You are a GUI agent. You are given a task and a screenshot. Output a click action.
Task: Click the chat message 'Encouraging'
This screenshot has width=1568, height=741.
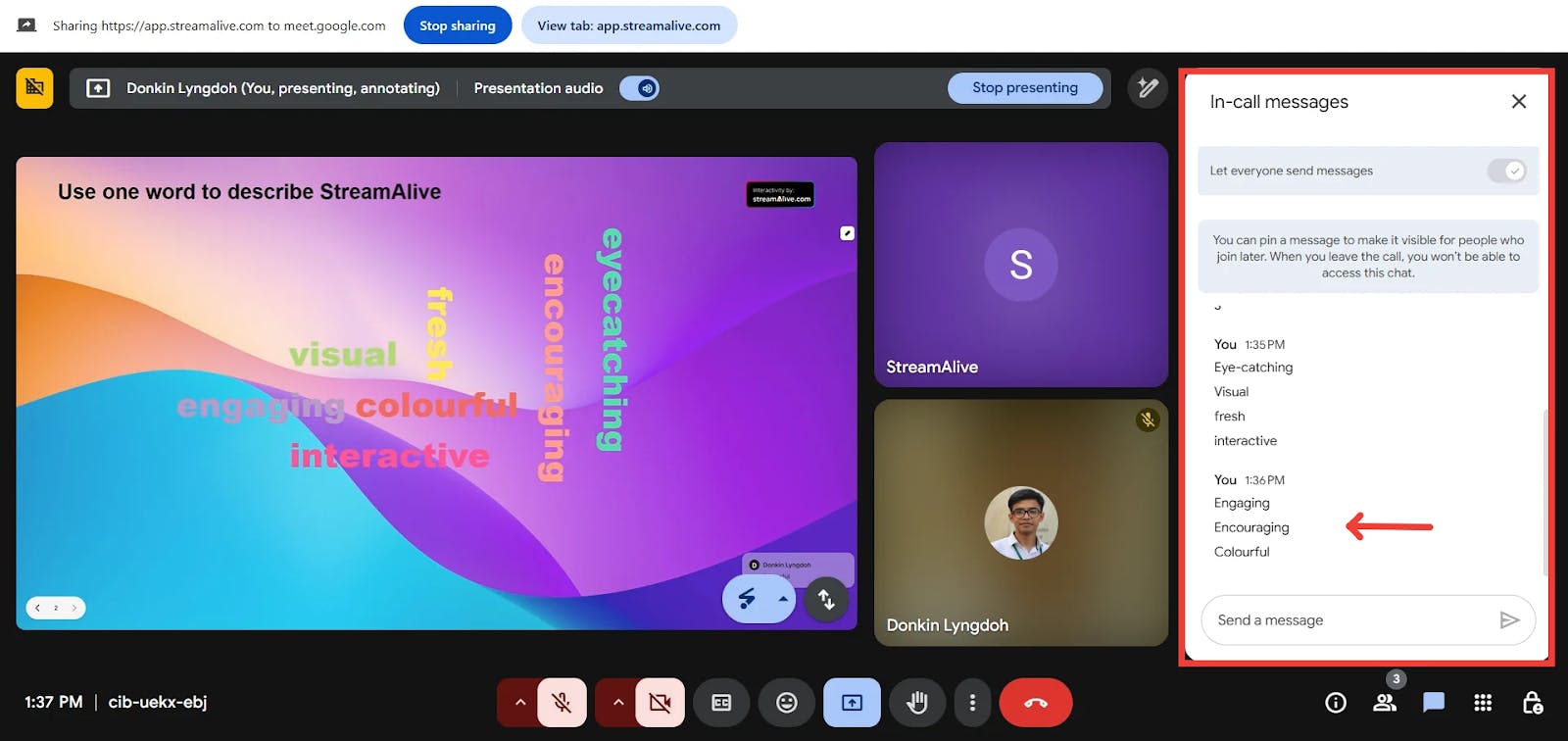1251,527
